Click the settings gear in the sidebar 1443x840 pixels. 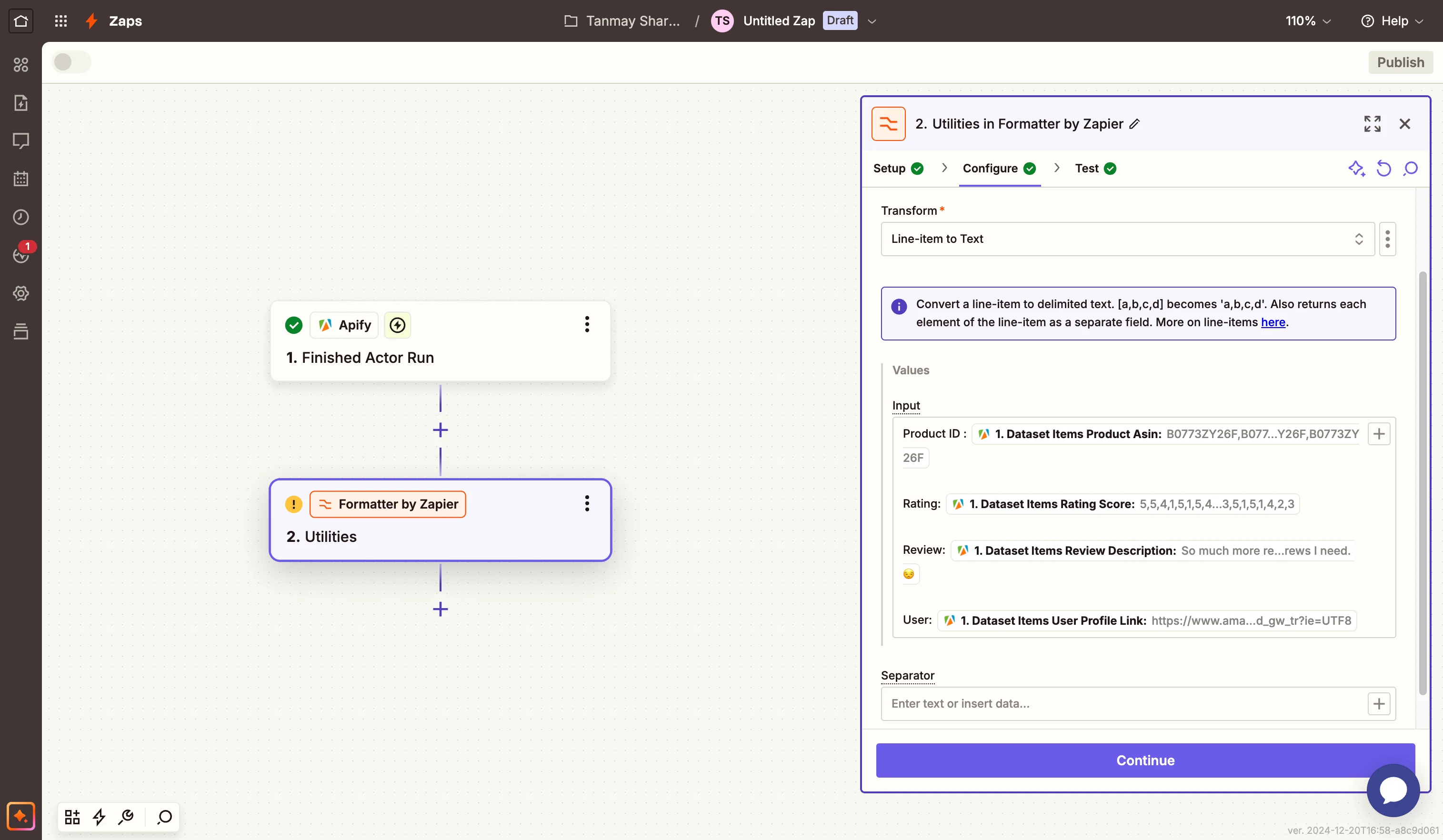(x=20, y=293)
